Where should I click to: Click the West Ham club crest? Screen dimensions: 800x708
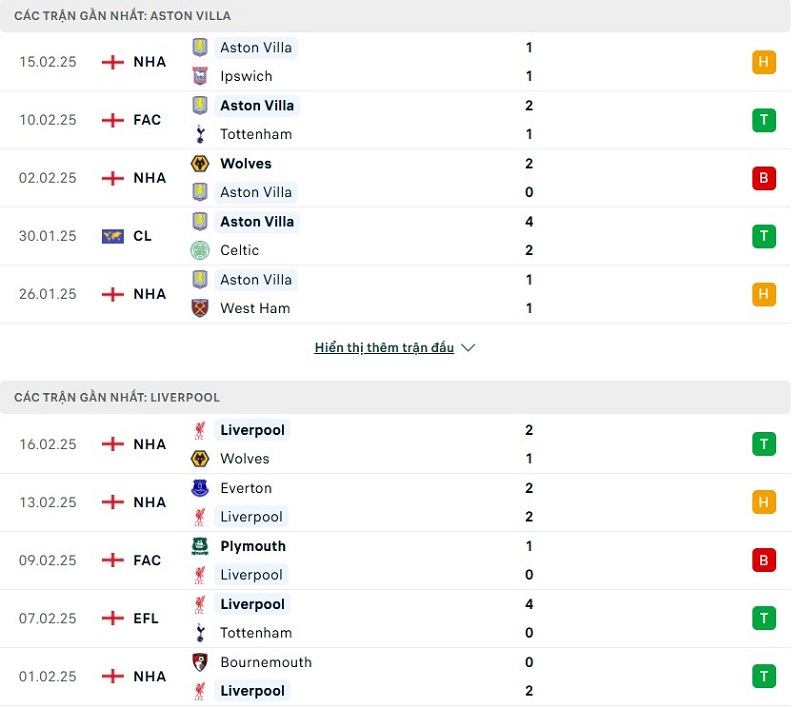pos(200,308)
